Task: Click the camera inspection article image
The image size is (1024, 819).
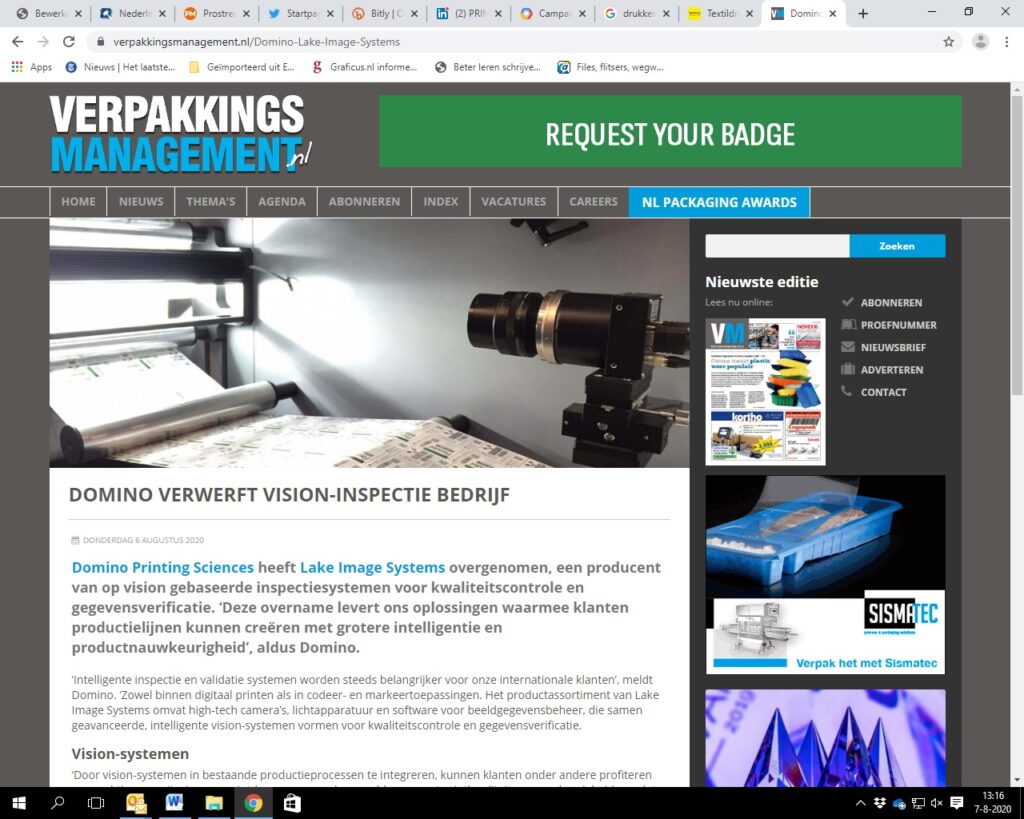Action: pyautogui.click(x=370, y=343)
